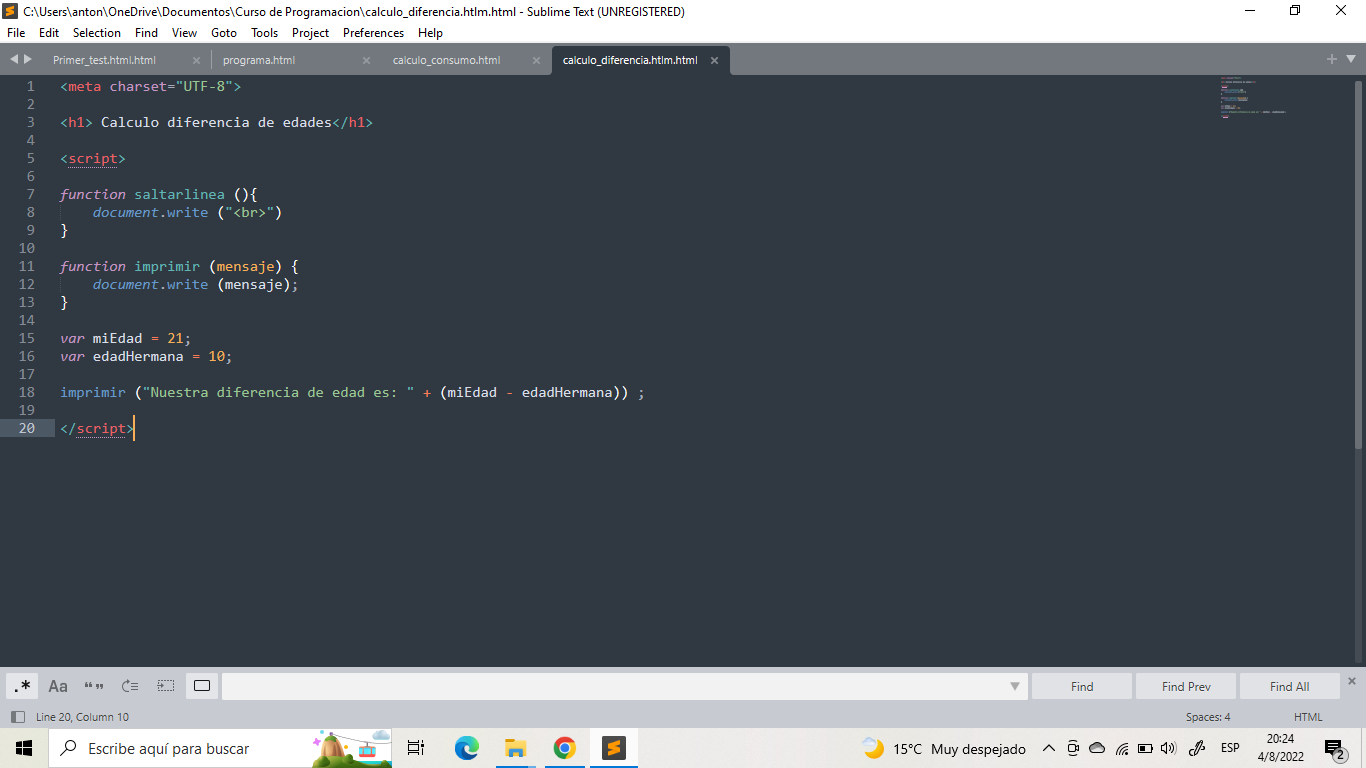Select the calculo_diferencia.htlm.html tab

[x=630, y=60]
